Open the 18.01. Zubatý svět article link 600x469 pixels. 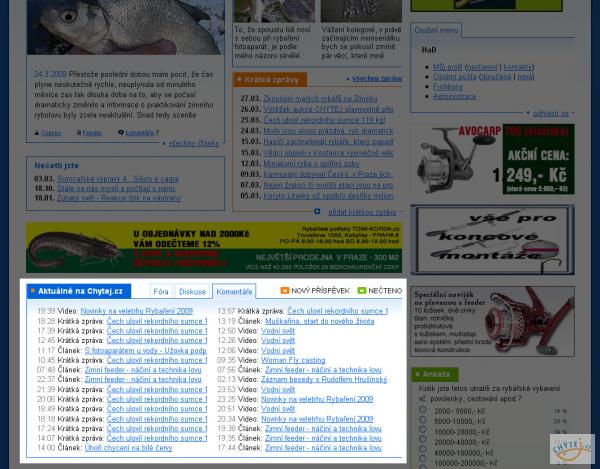(119, 198)
